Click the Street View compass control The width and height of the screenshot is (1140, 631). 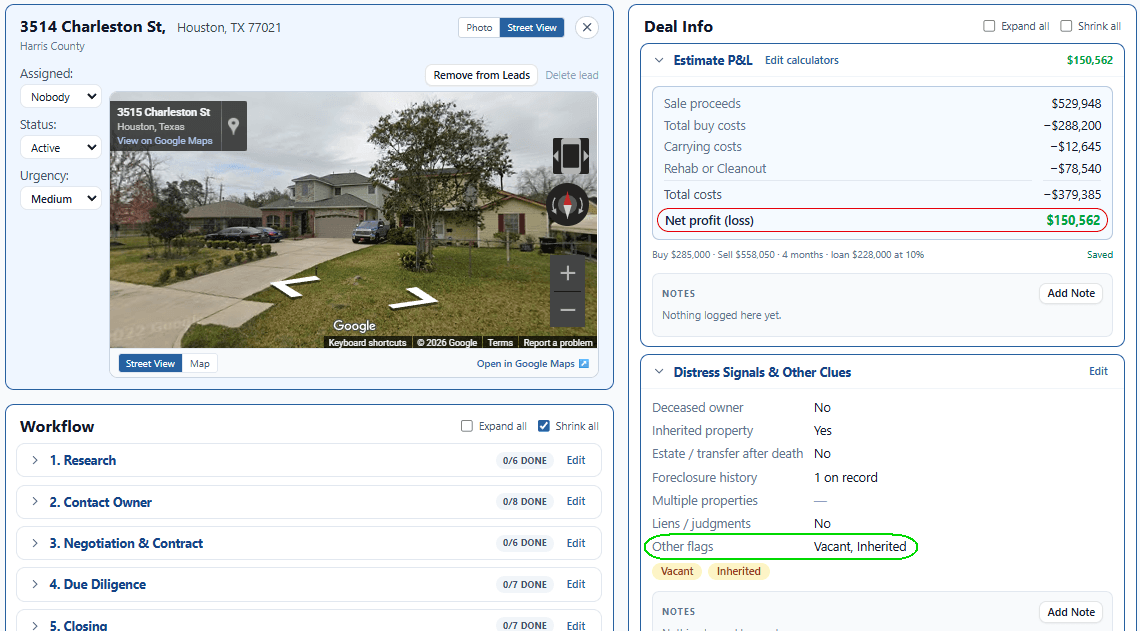coord(567,205)
